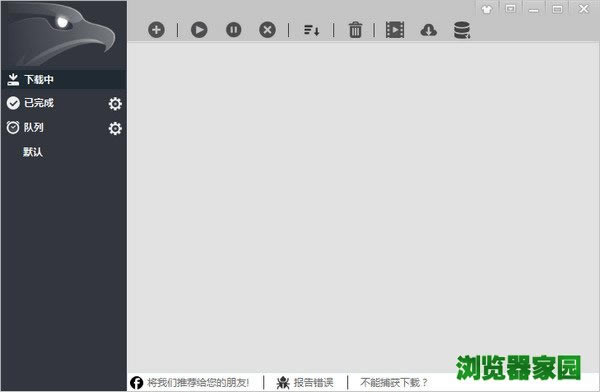Image resolution: width=600 pixels, height=392 pixels.
Task: Pause downloads with the pause icon
Action: click(x=233, y=30)
